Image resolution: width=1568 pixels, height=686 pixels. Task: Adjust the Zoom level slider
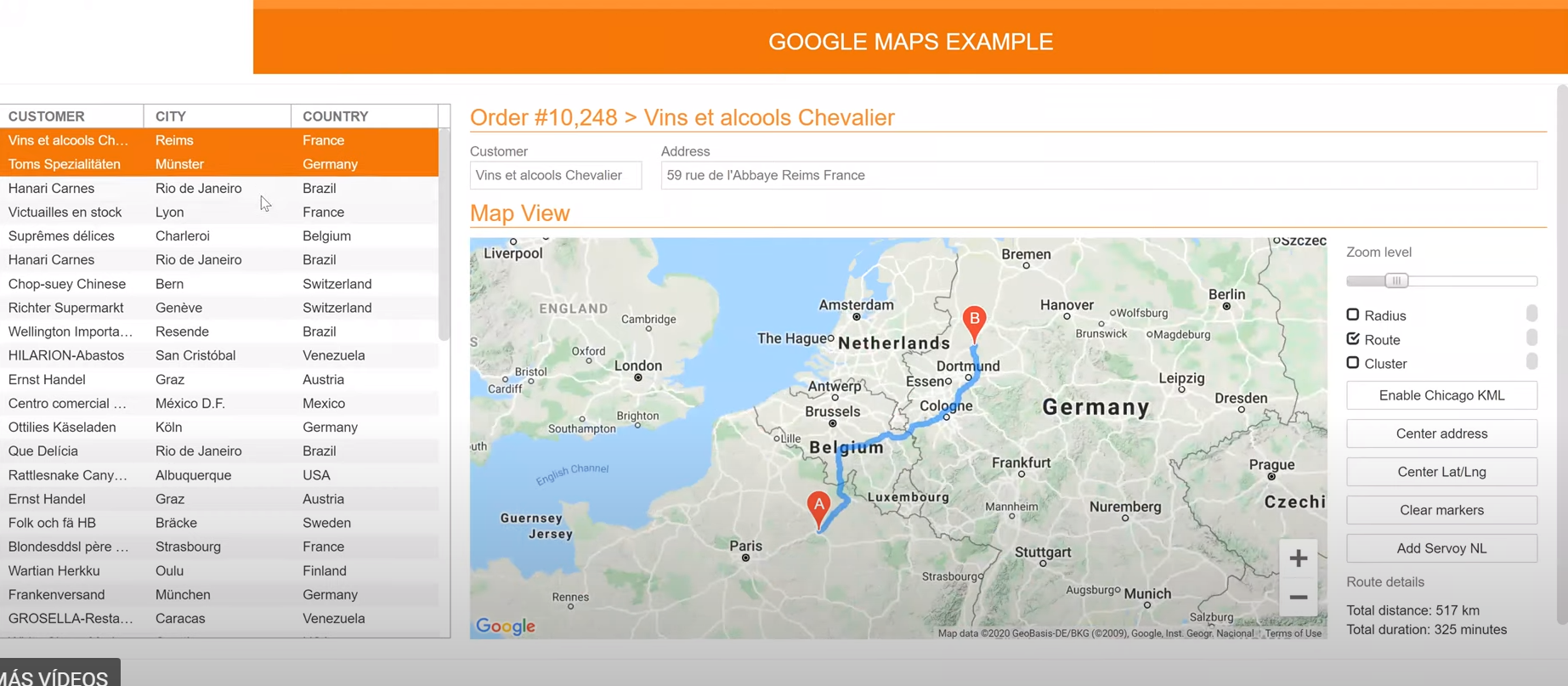1396,280
